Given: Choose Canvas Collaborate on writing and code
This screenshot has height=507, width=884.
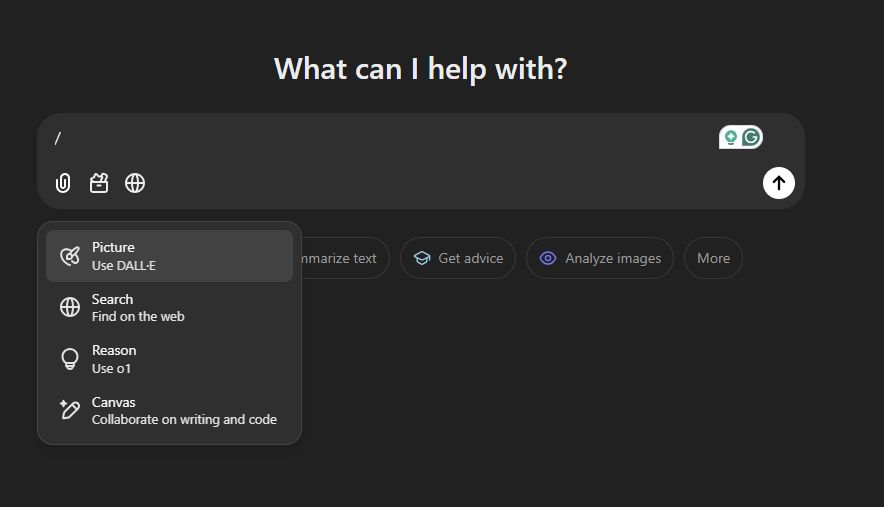Looking at the screenshot, I should (x=169, y=411).
